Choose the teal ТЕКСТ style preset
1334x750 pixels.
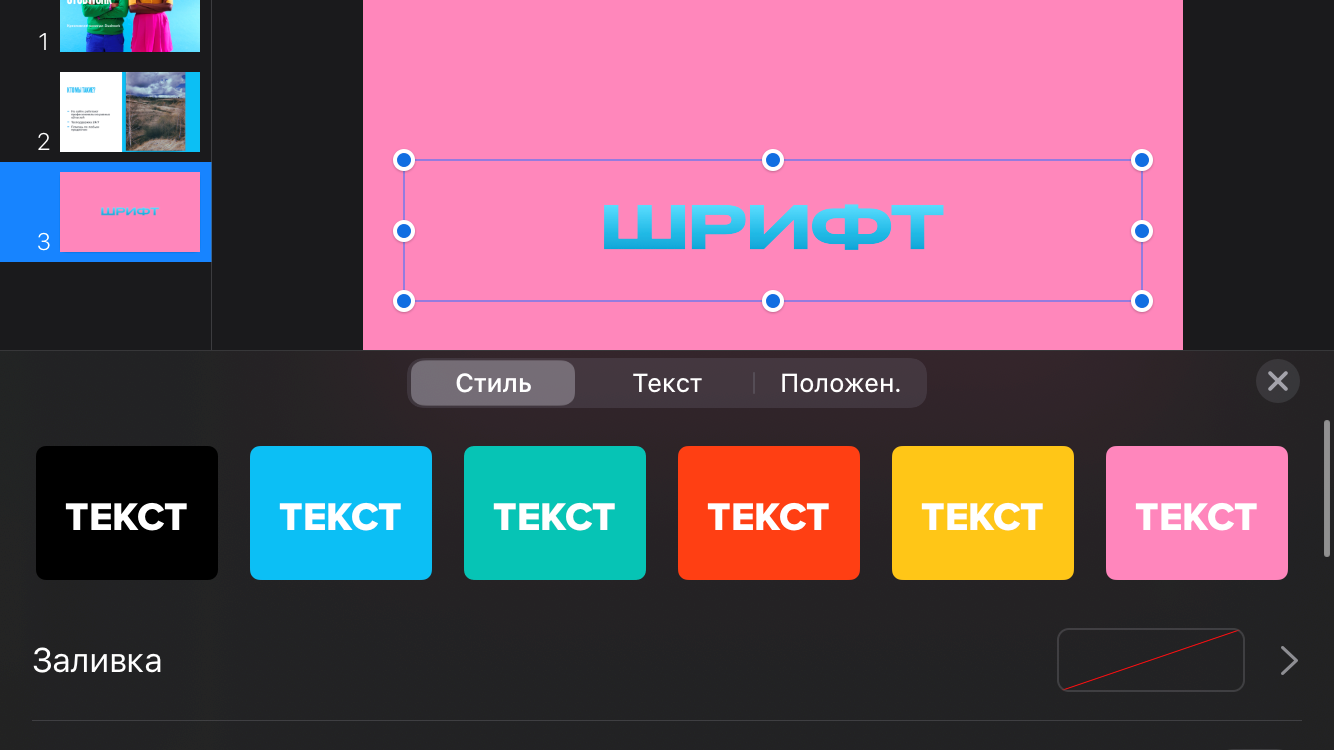(x=555, y=513)
